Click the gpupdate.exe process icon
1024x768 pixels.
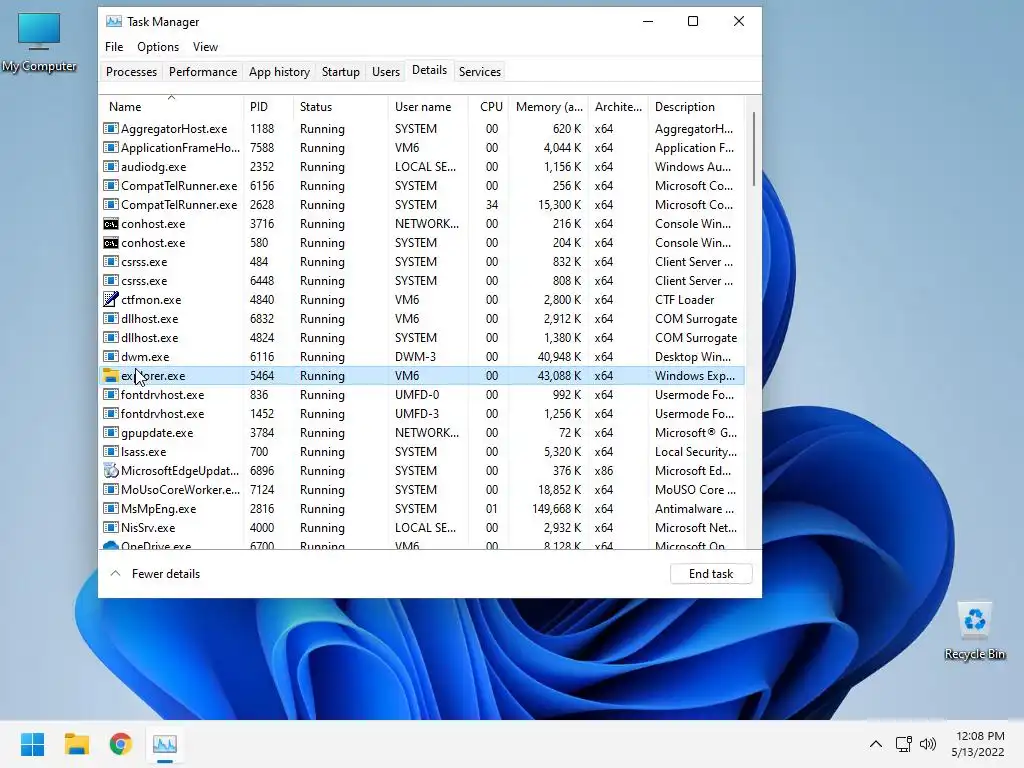click(111, 432)
